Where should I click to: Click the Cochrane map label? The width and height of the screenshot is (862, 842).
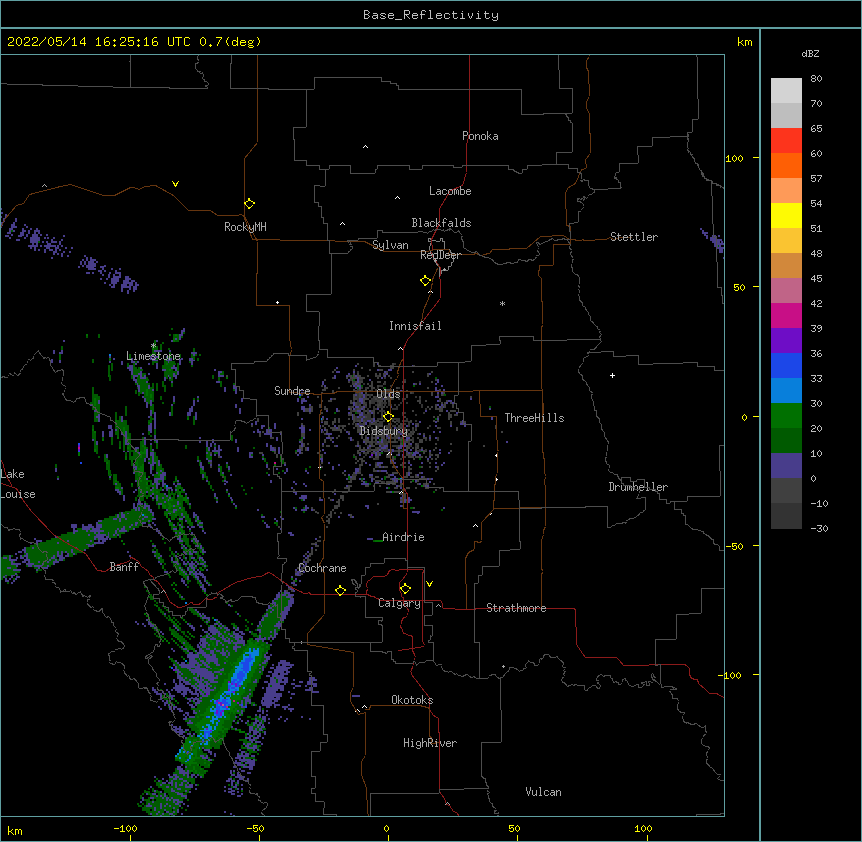(322, 568)
